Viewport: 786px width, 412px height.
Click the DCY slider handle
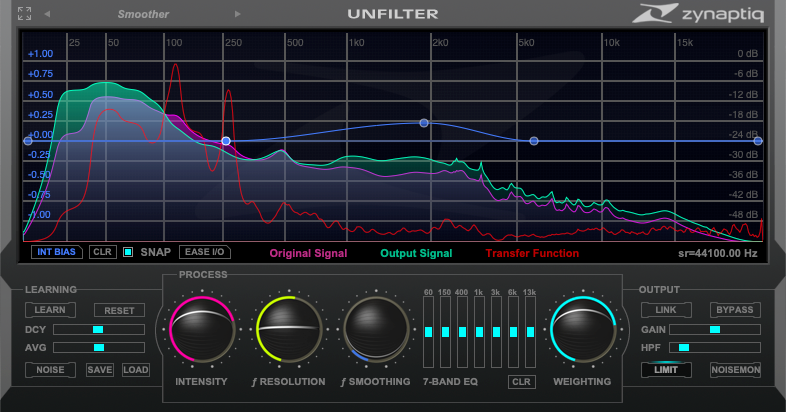click(x=98, y=329)
